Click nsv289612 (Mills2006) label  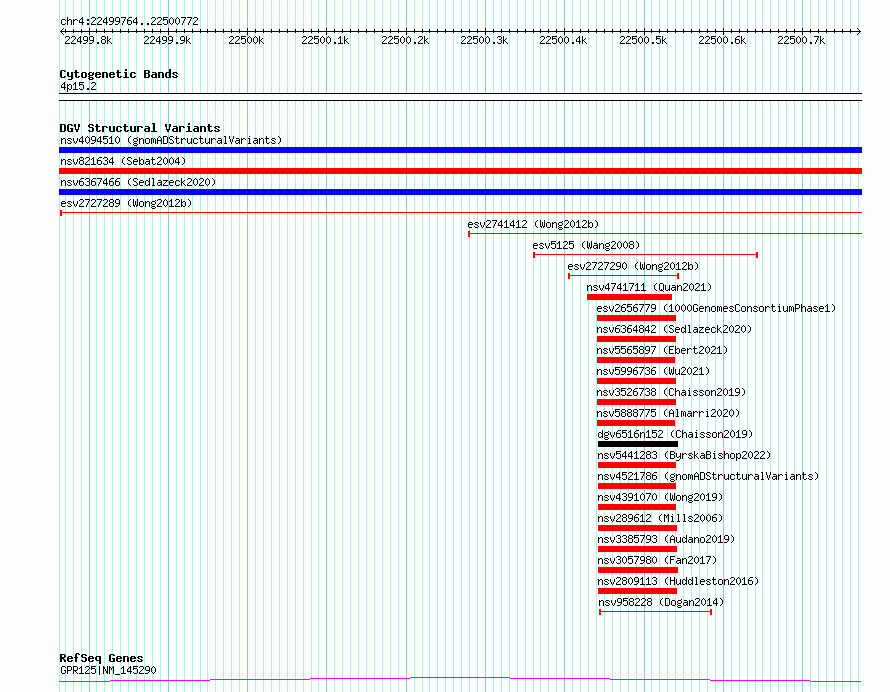click(x=660, y=518)
